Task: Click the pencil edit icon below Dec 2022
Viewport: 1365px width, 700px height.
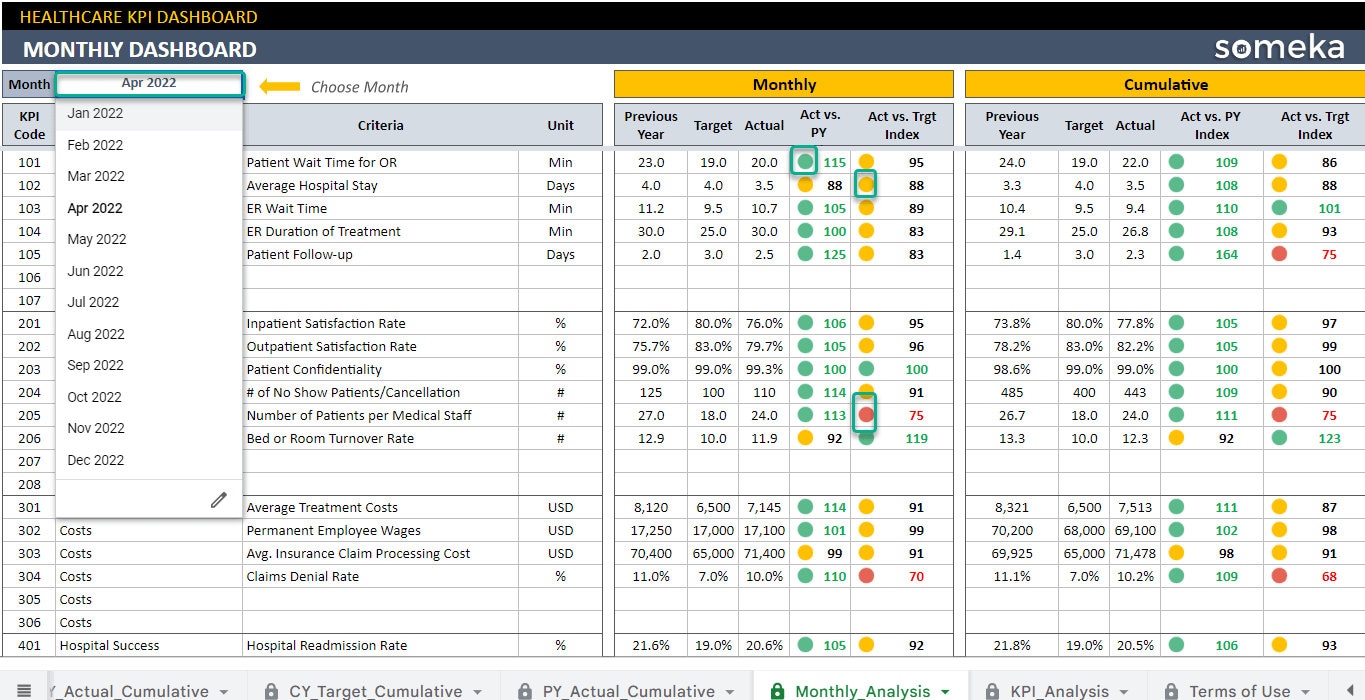Action: 219,500
